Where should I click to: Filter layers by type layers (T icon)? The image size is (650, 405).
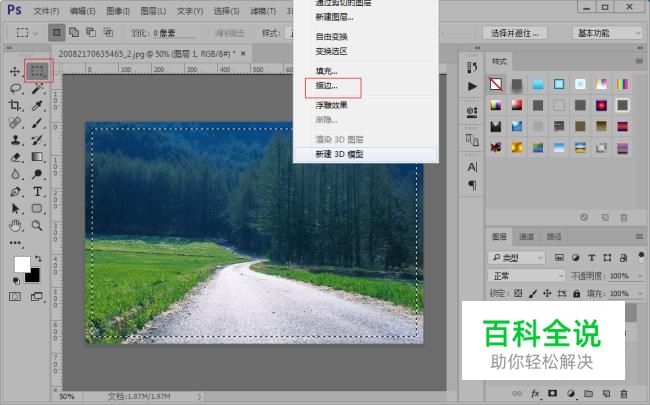pyautogui.click(x=592, y=258)
